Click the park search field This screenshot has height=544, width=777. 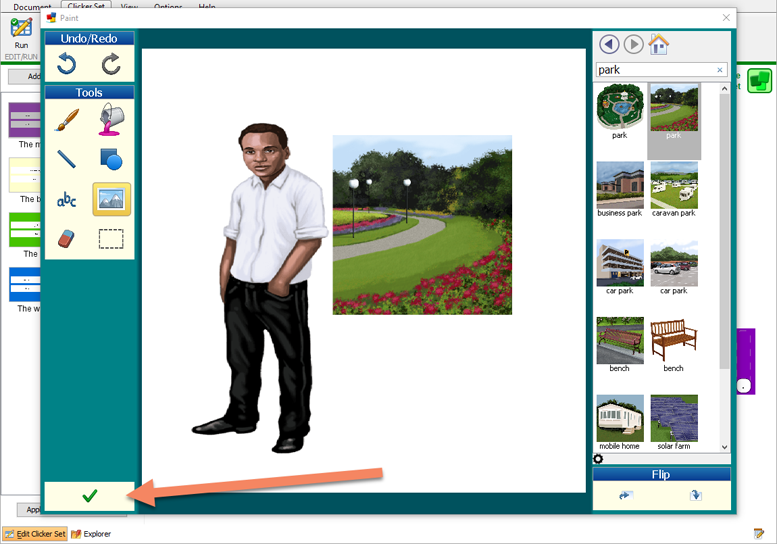[654, 70]
